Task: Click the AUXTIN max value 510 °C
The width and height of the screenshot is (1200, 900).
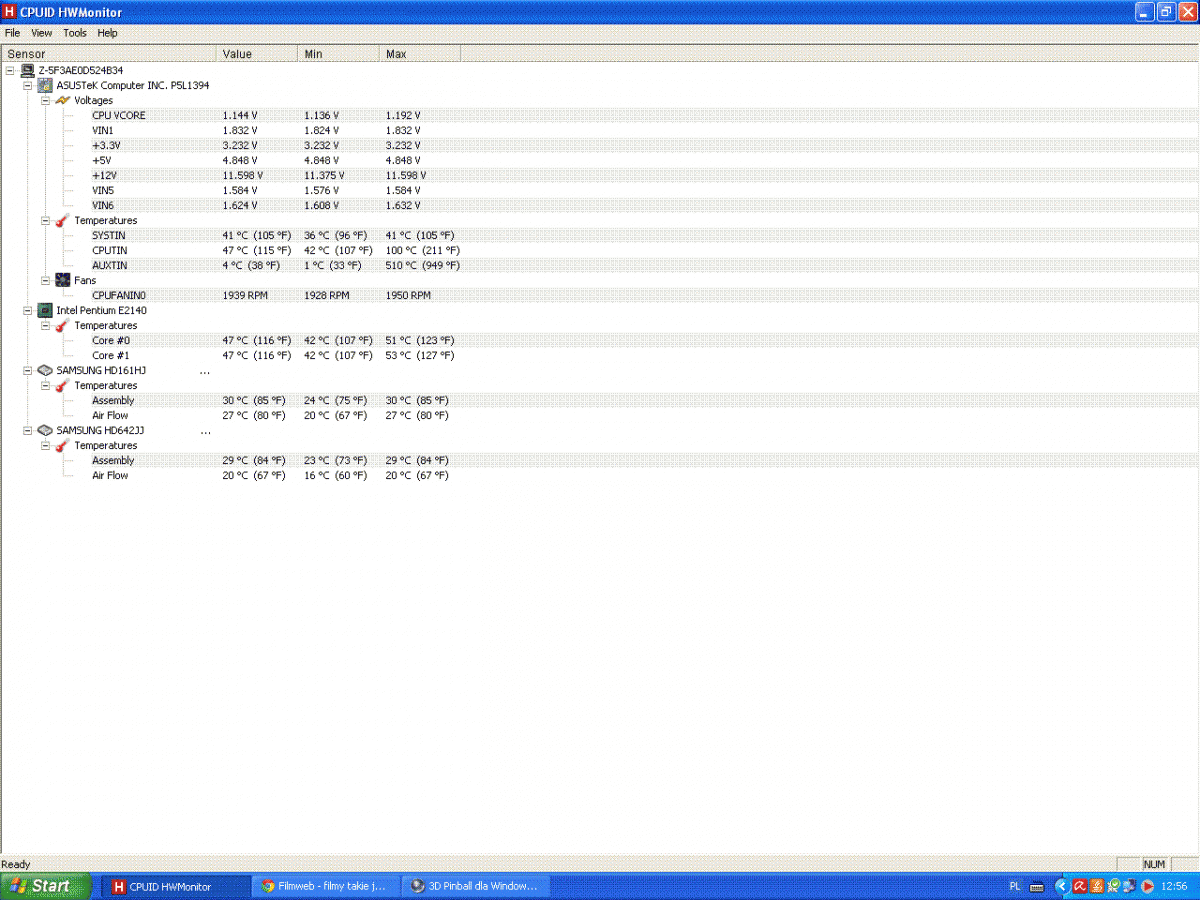Action: coord(423,265)
